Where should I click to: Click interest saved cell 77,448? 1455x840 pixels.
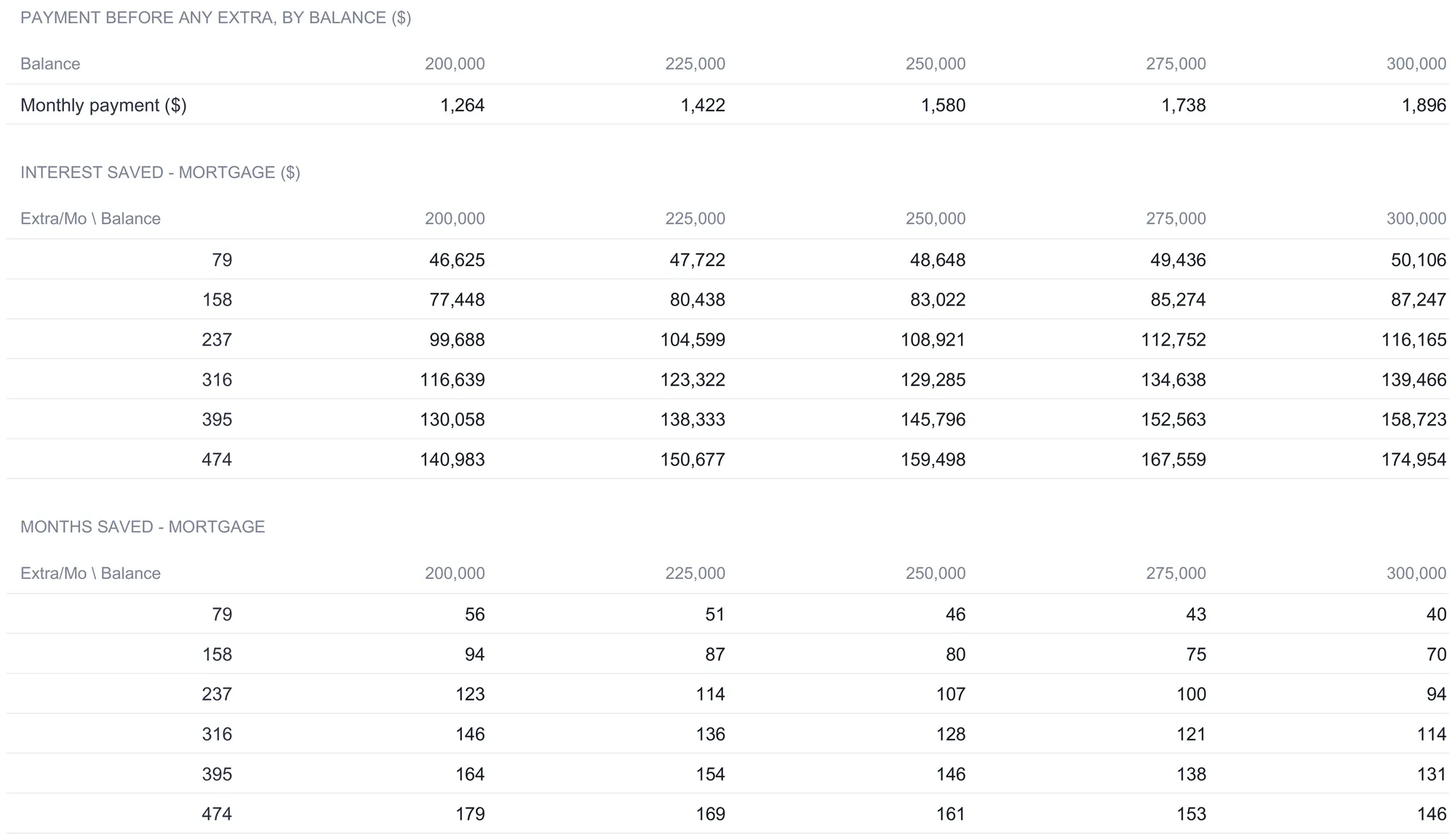(457, 300)
